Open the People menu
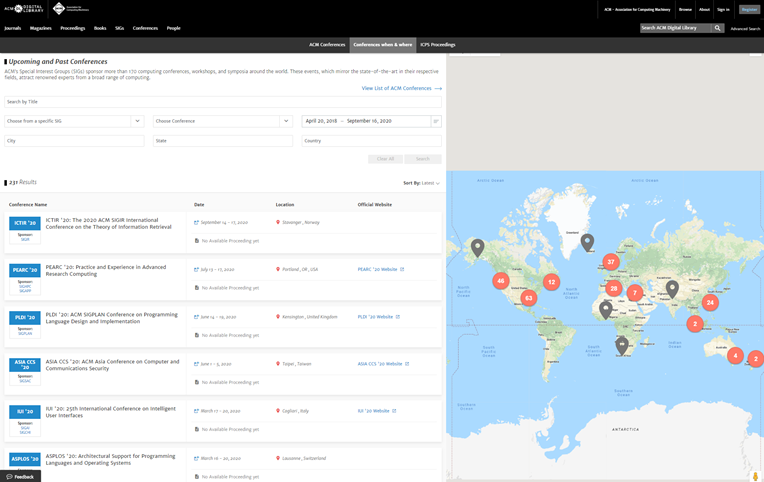The image size is (764, 482). point(173,28)
